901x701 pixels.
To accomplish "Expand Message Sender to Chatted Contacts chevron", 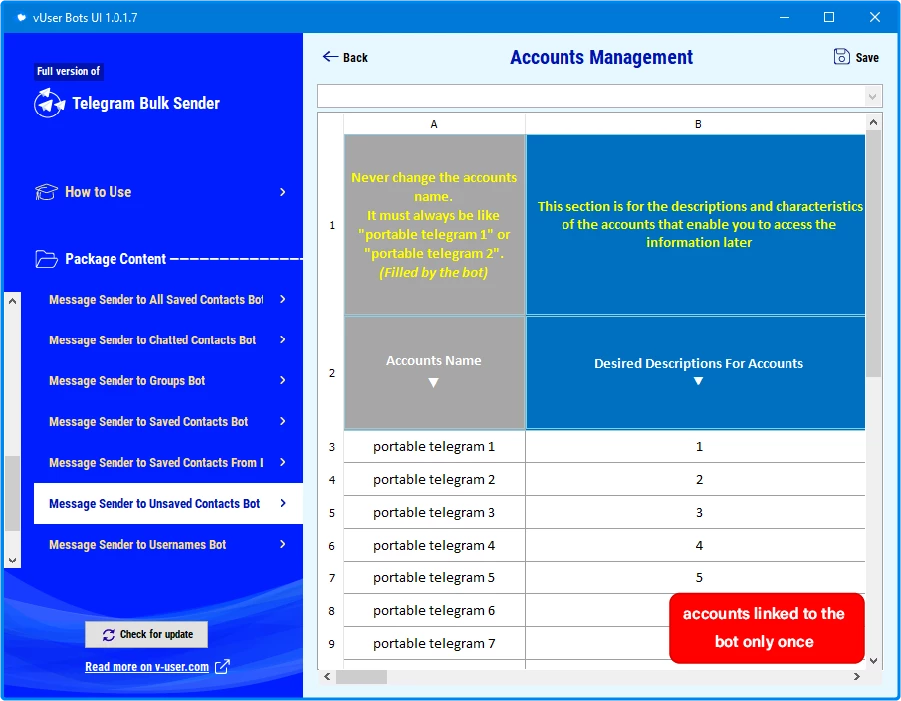I will 282,340.
